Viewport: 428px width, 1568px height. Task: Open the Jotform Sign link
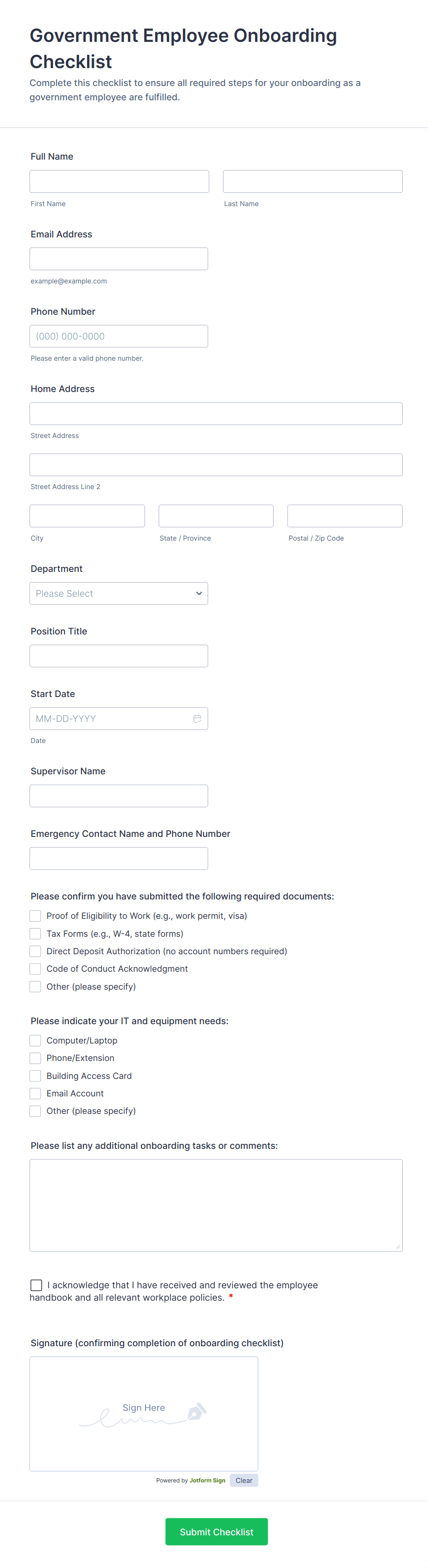click(x=207, y=1480)
